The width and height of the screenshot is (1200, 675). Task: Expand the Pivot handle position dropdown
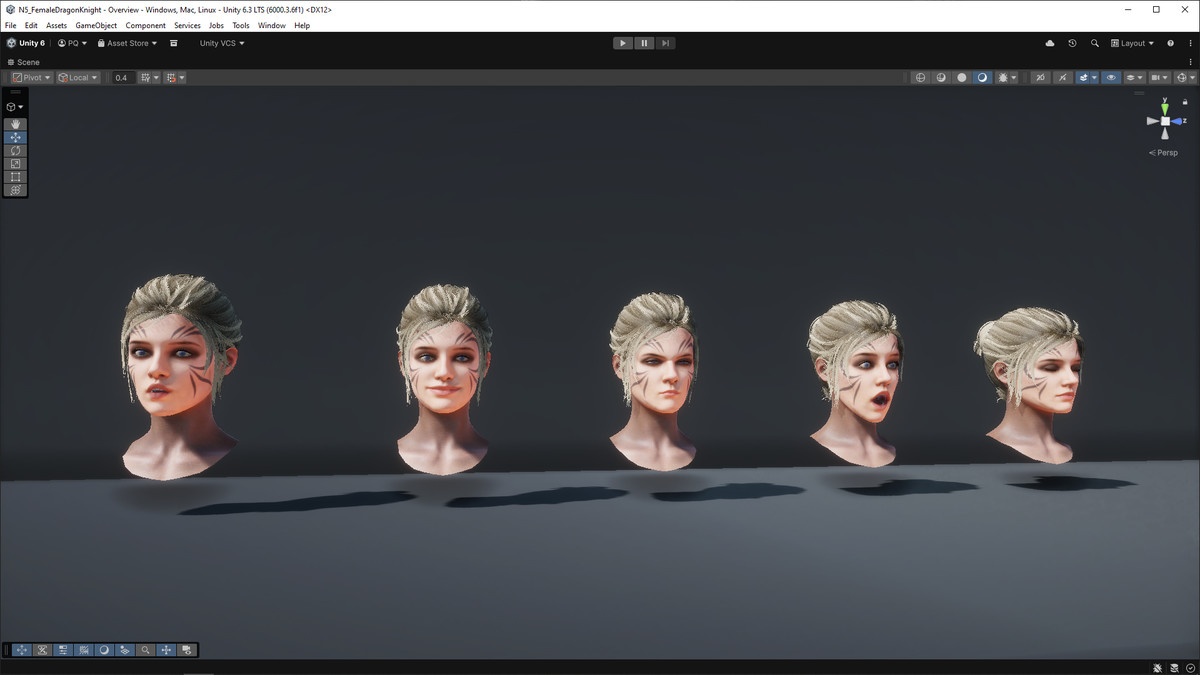(x=31, y=77)
